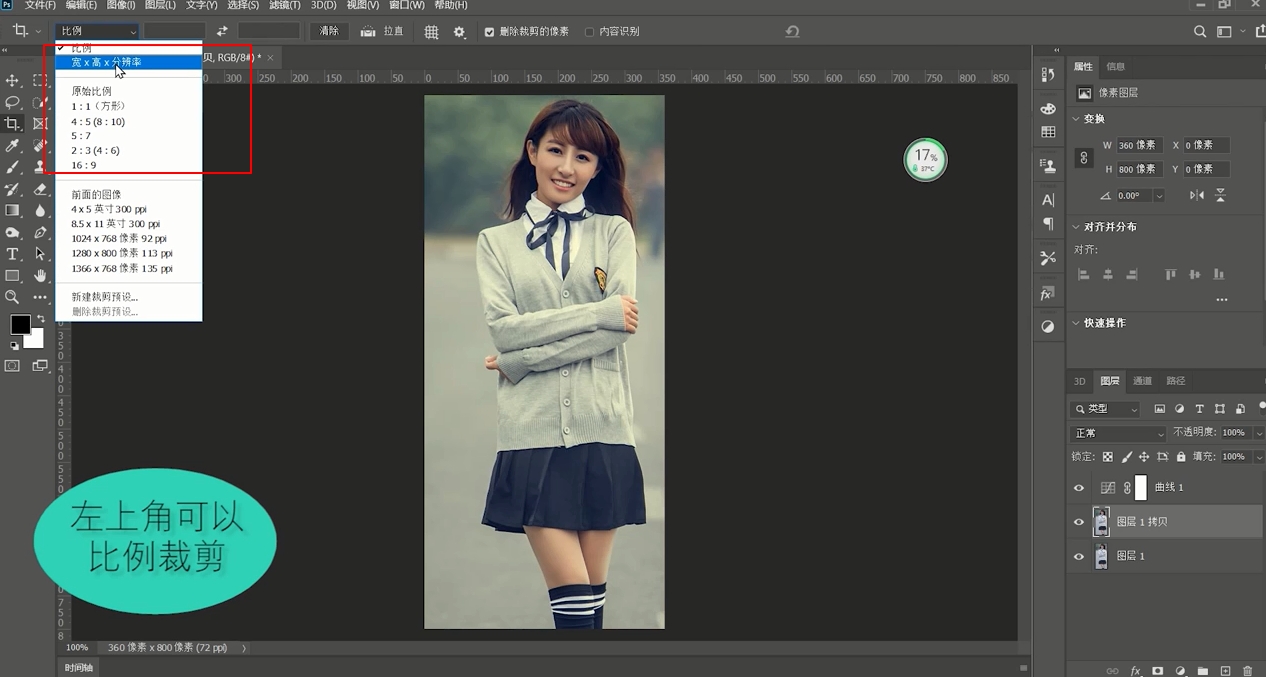
Task: Select the Brush tool
Action: click(x=13, y=168)
